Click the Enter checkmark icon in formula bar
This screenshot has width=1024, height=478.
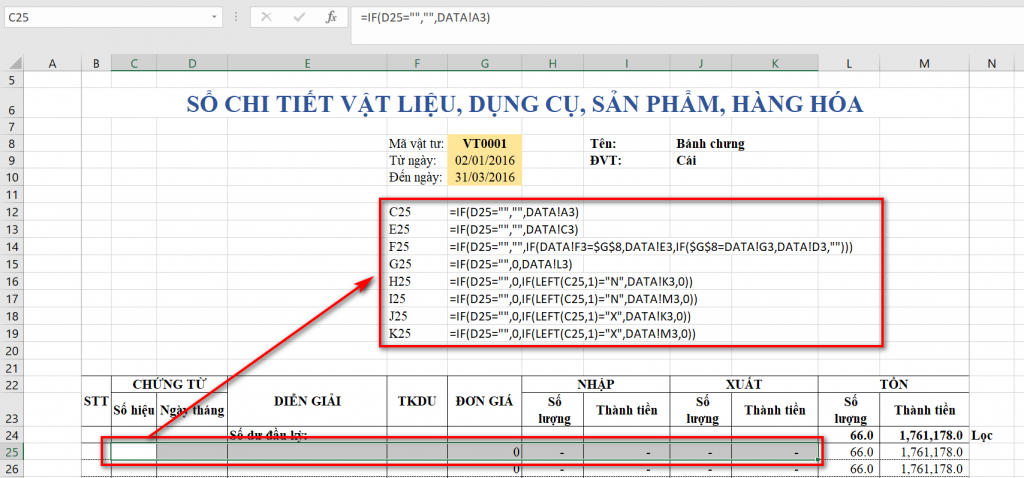(x=300, y=18)
